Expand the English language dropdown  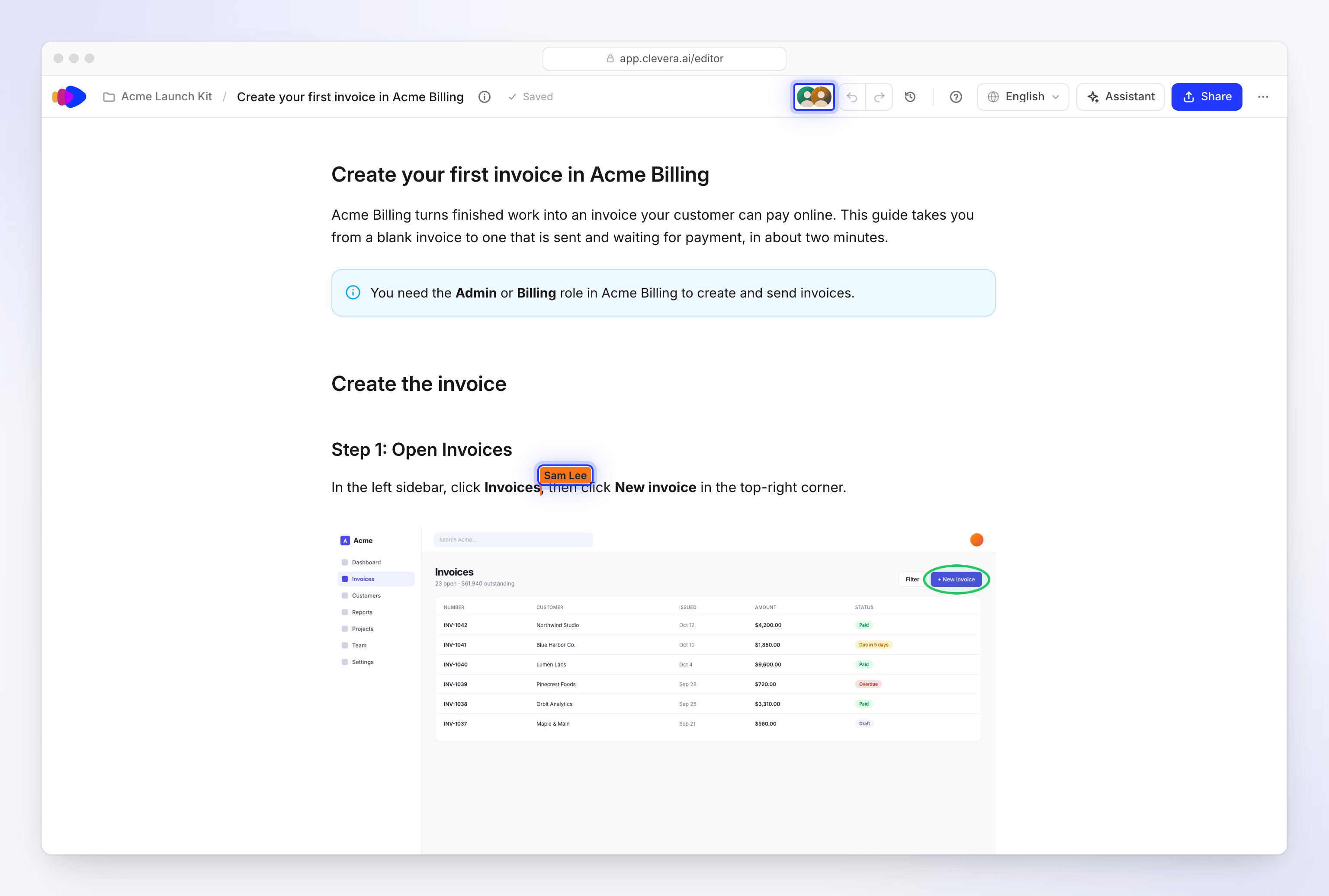[x=1023, y=96]
